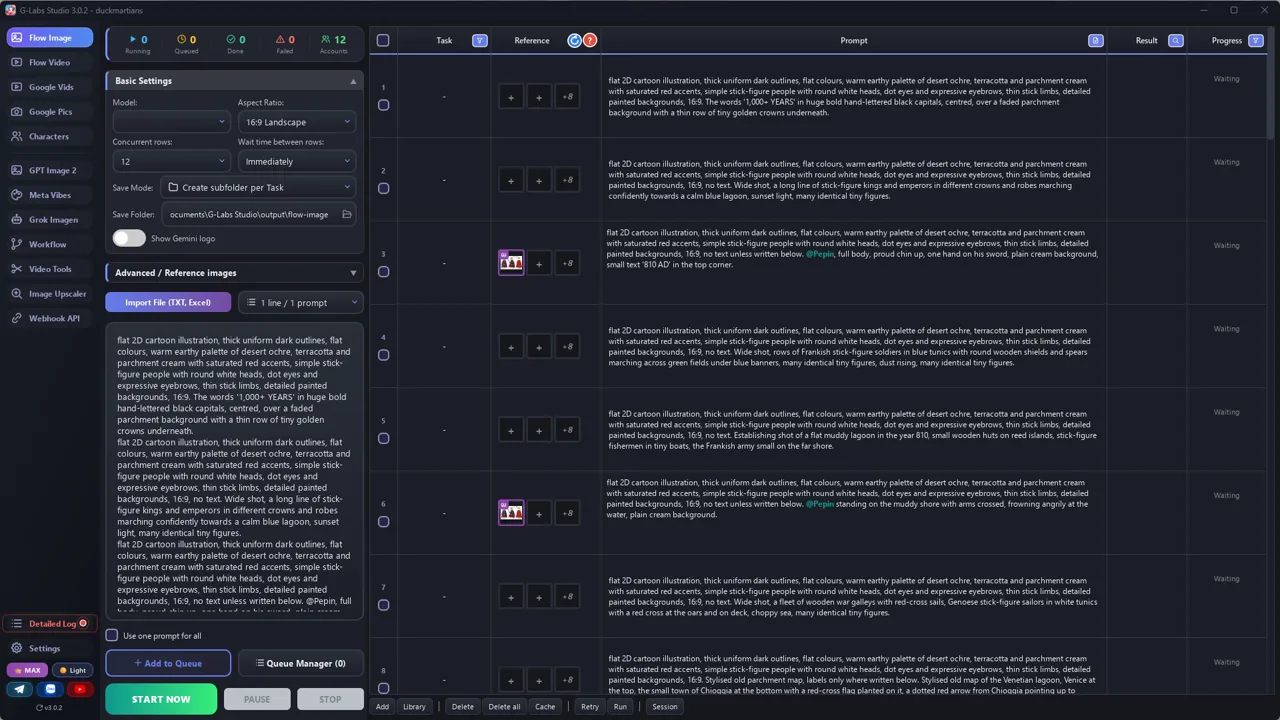The width and height of the screenshot is (1280, 720).
Task: Activate the MAX plan badge
Action: click(x=27, y=670)
